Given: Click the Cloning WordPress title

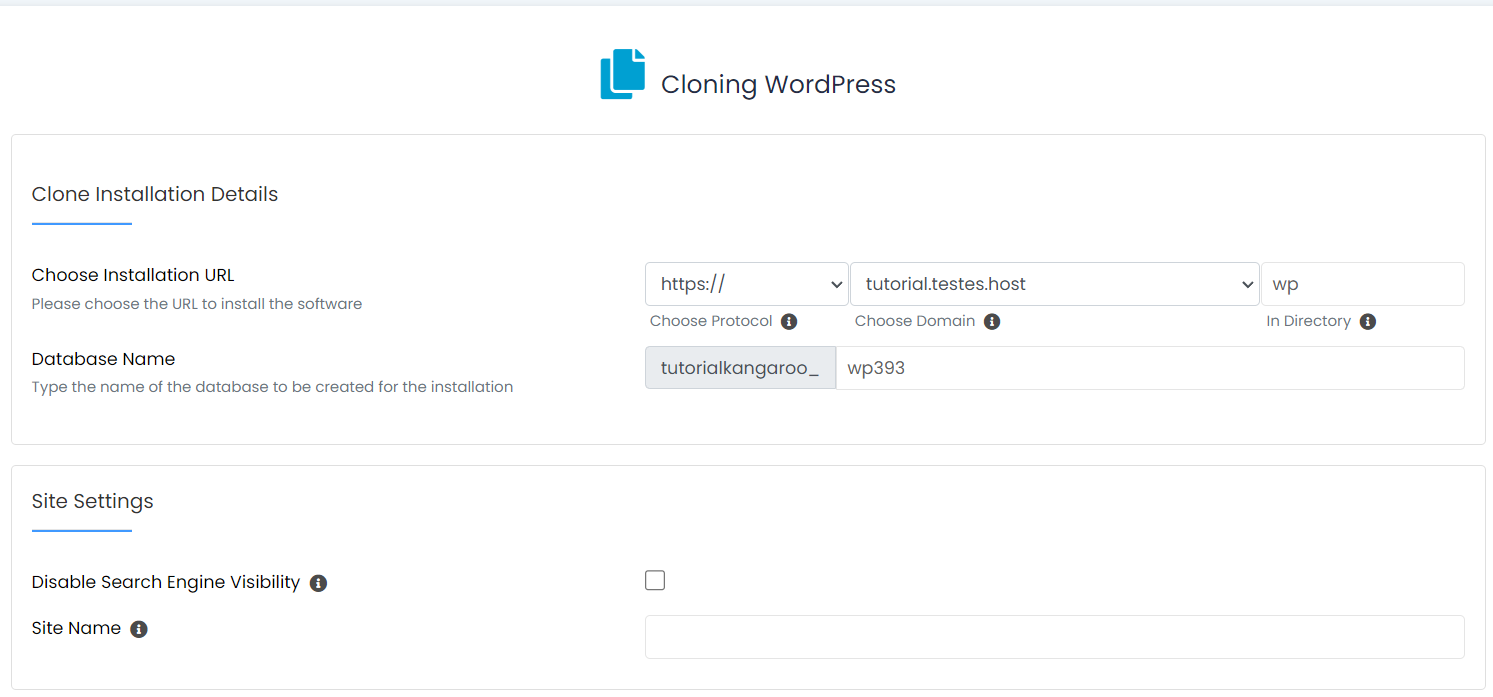Looking at the screenshot, I should [x=778, y=84].
